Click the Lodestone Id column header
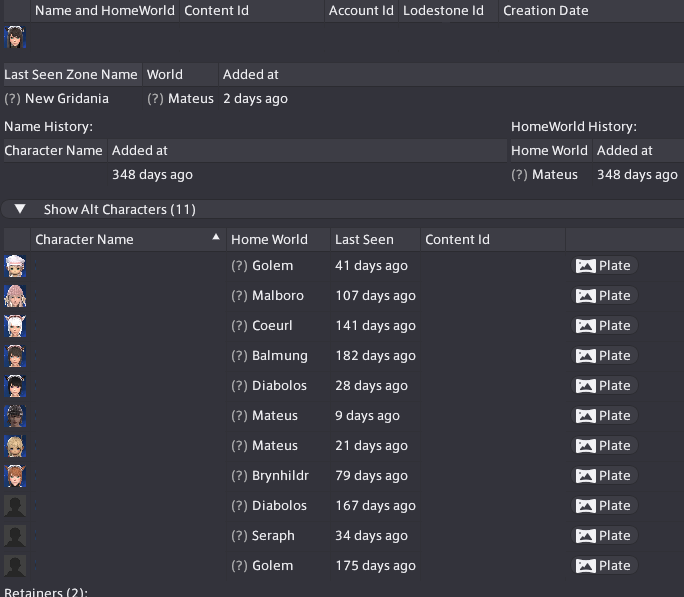 (448, 10)
